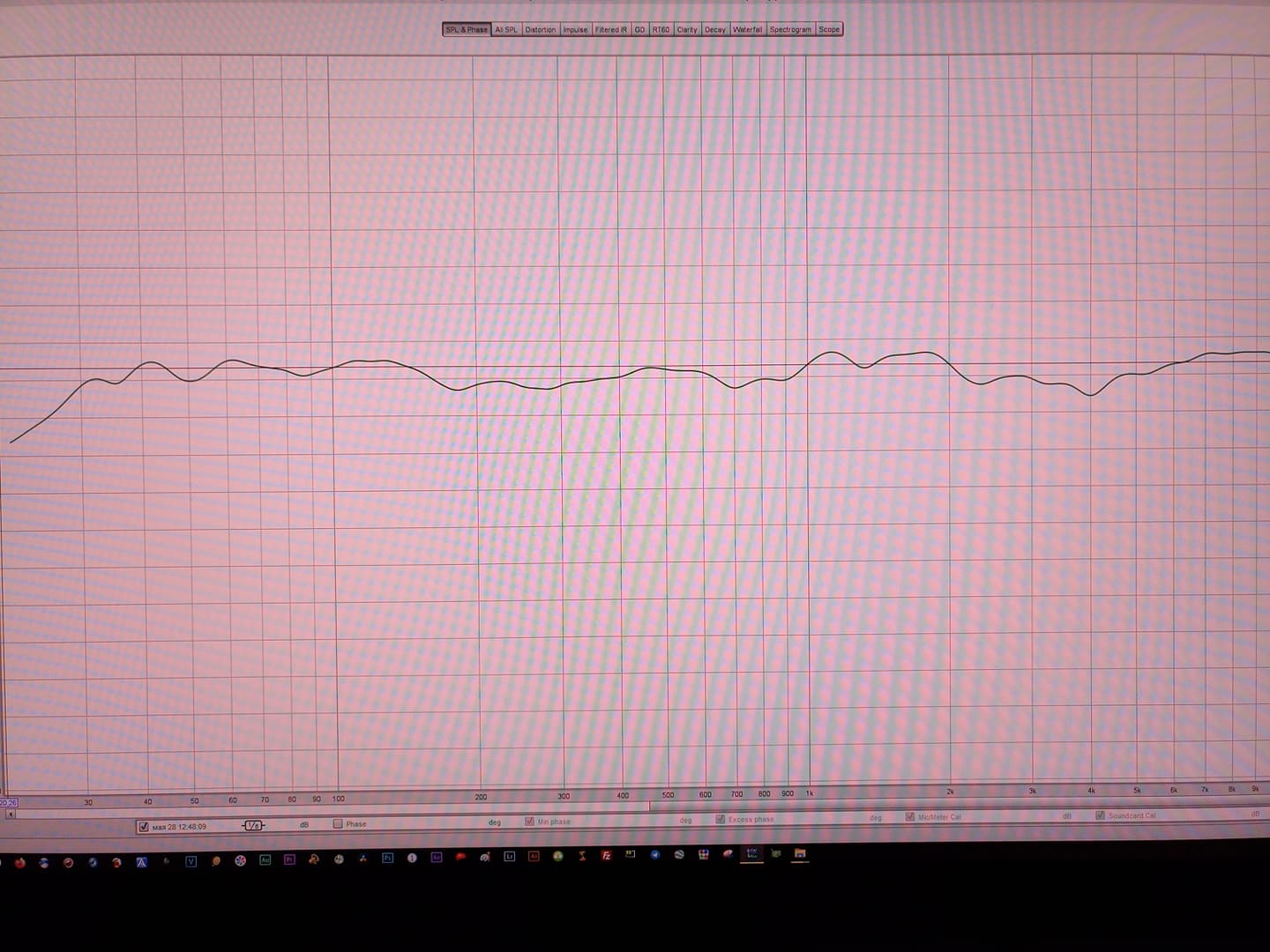Open the All SPL overlay tab
This screenshot has width=1270, height=952.
pyautogui.click(x=506, y=30)
